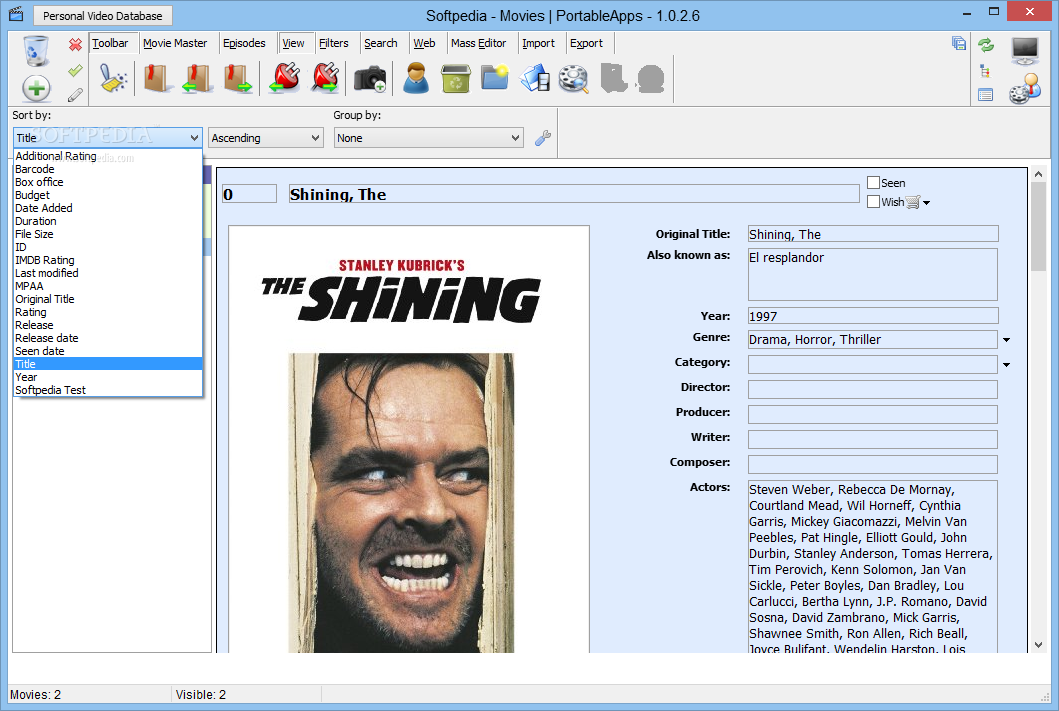Open the Group by None combo box
The width and height of the screenshot is (1059, 711).
coord(428,138)
